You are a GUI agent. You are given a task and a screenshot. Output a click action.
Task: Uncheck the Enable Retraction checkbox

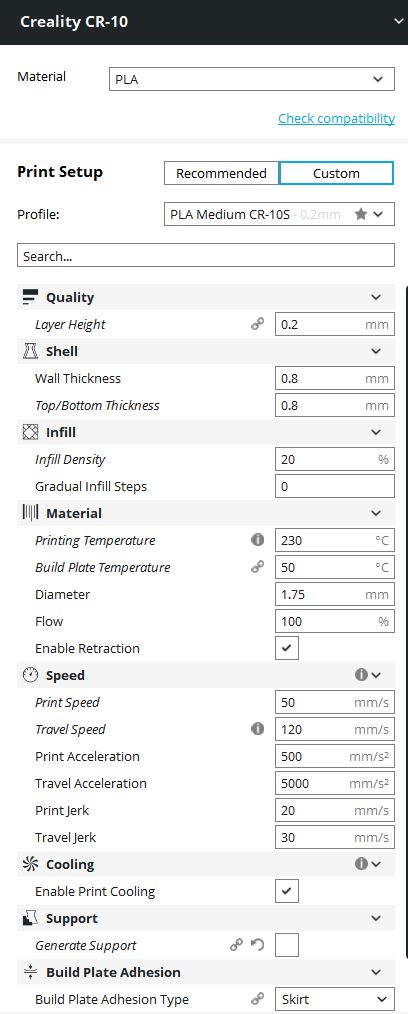(x=286, y=648)
